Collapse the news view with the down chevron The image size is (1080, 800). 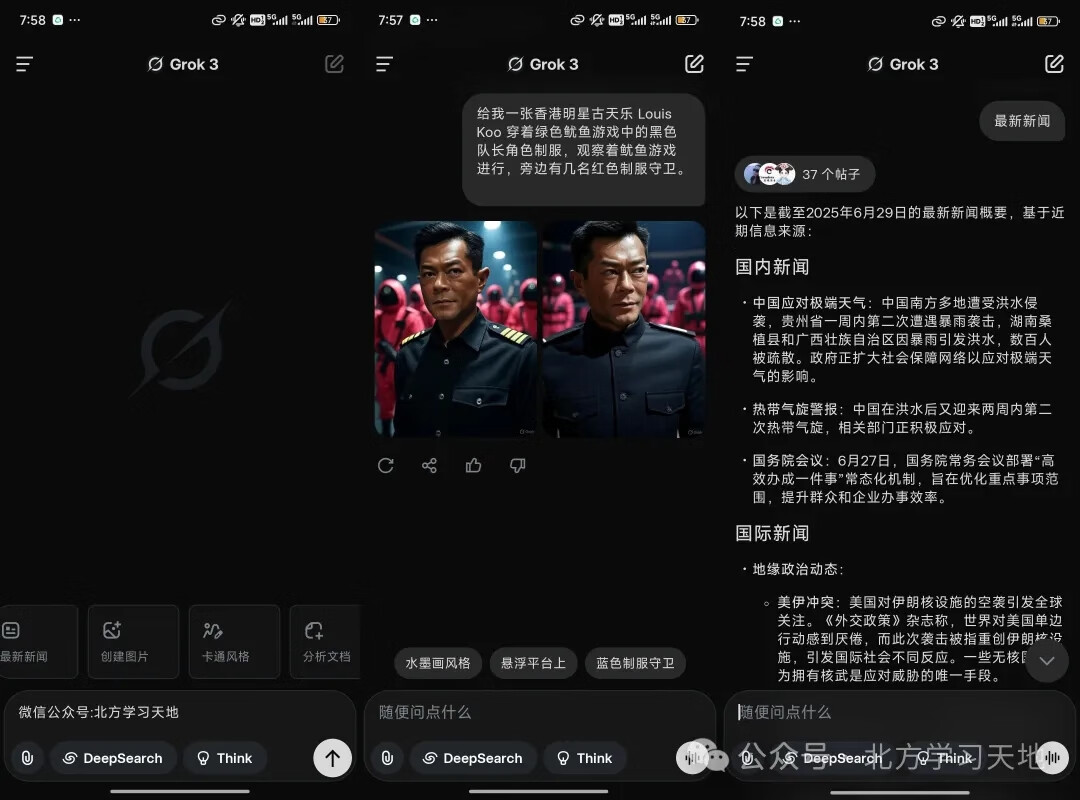[x=1046, y=661]
